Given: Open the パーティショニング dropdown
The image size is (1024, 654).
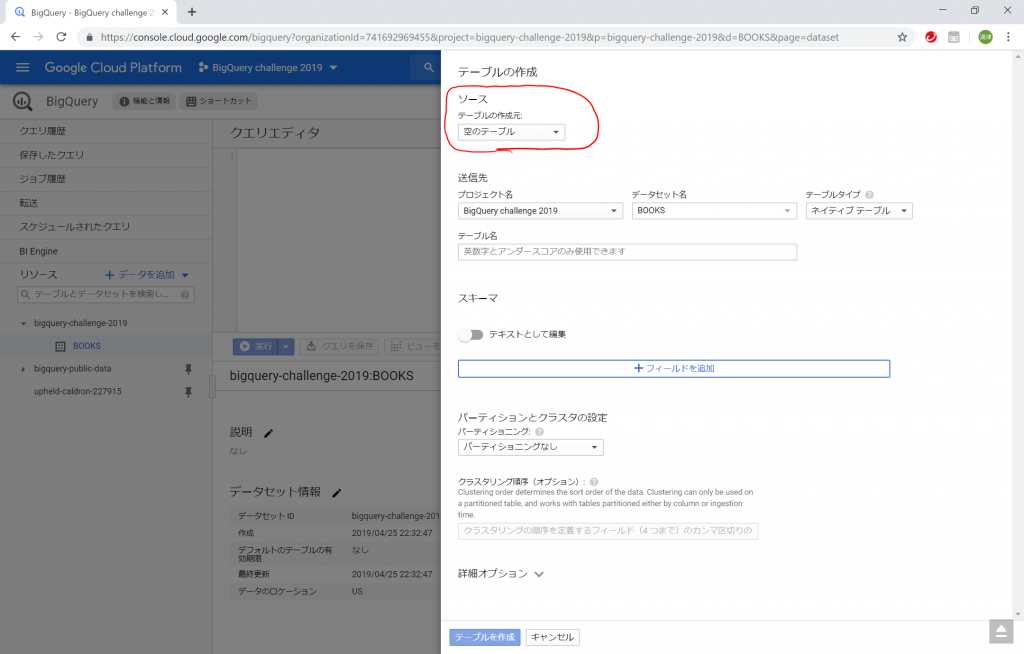Looking at the screenshot, I should [x=530, y=447].
